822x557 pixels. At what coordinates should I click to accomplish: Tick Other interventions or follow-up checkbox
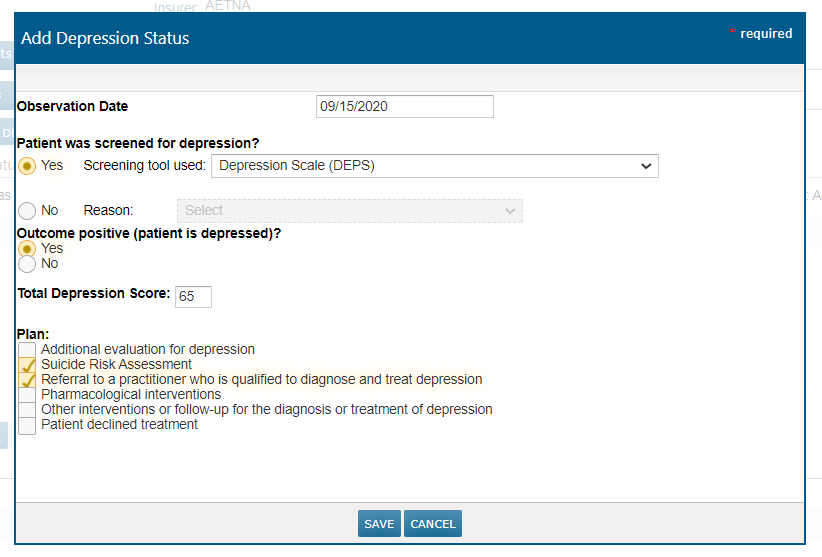tap(27, 410)
